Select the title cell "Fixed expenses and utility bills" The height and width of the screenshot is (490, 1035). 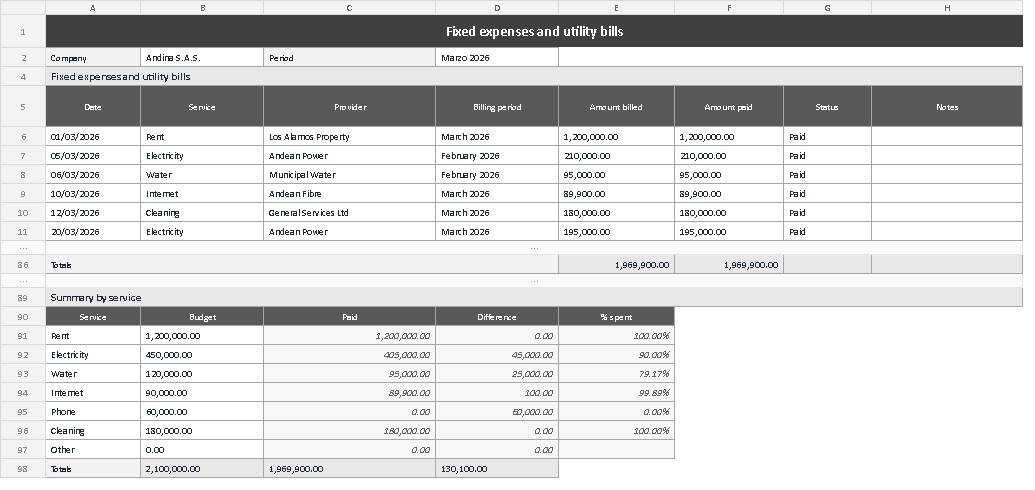click(x=534, y=32)
